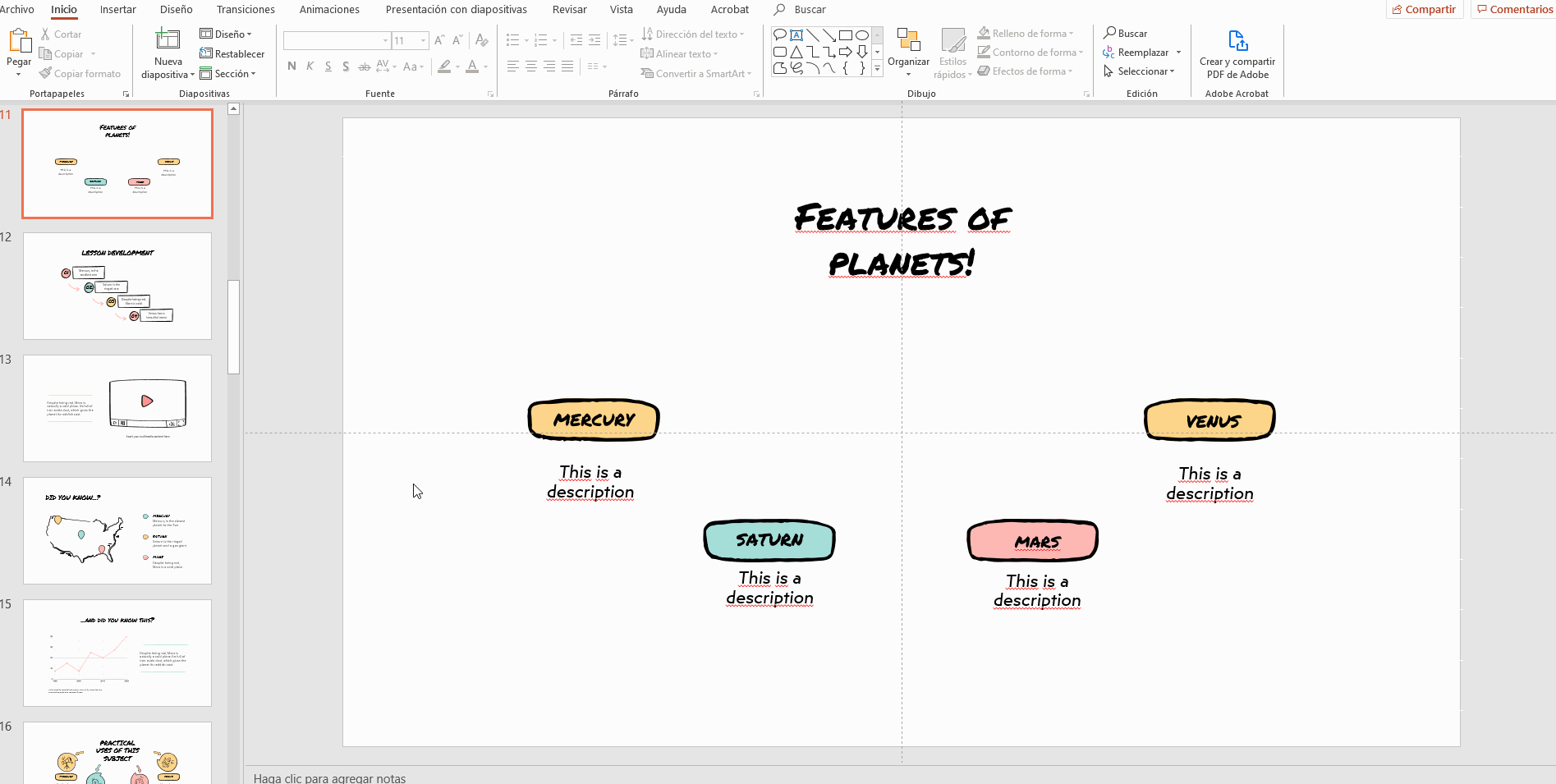Select the straight line shape
Image resolution: width=1556 pixels, height=784 pixels.
(x=813, y=35)
